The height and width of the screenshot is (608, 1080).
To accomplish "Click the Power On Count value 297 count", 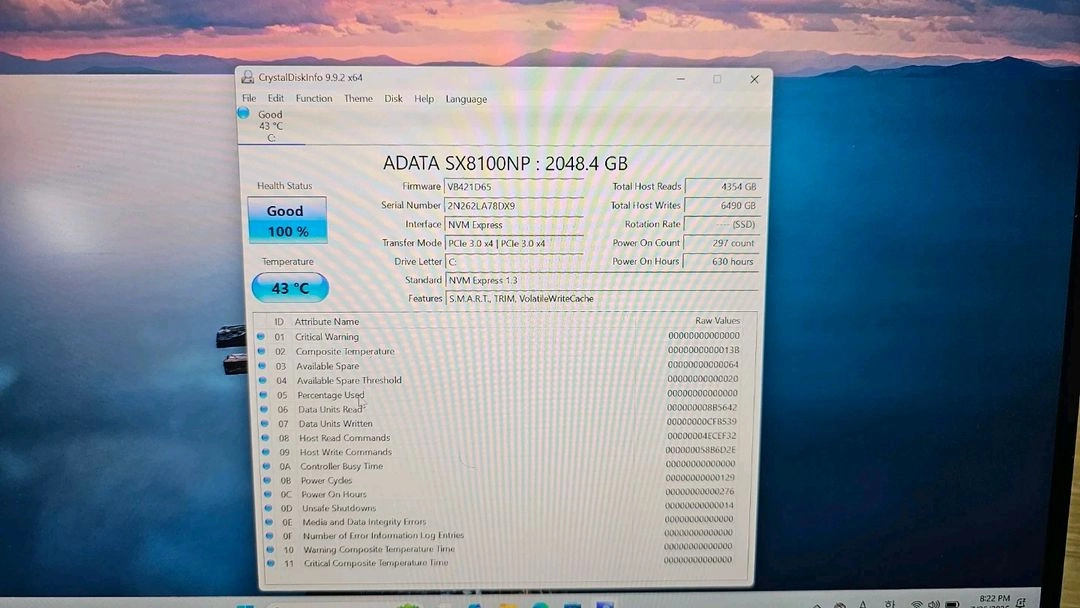I will click(721, 243).
